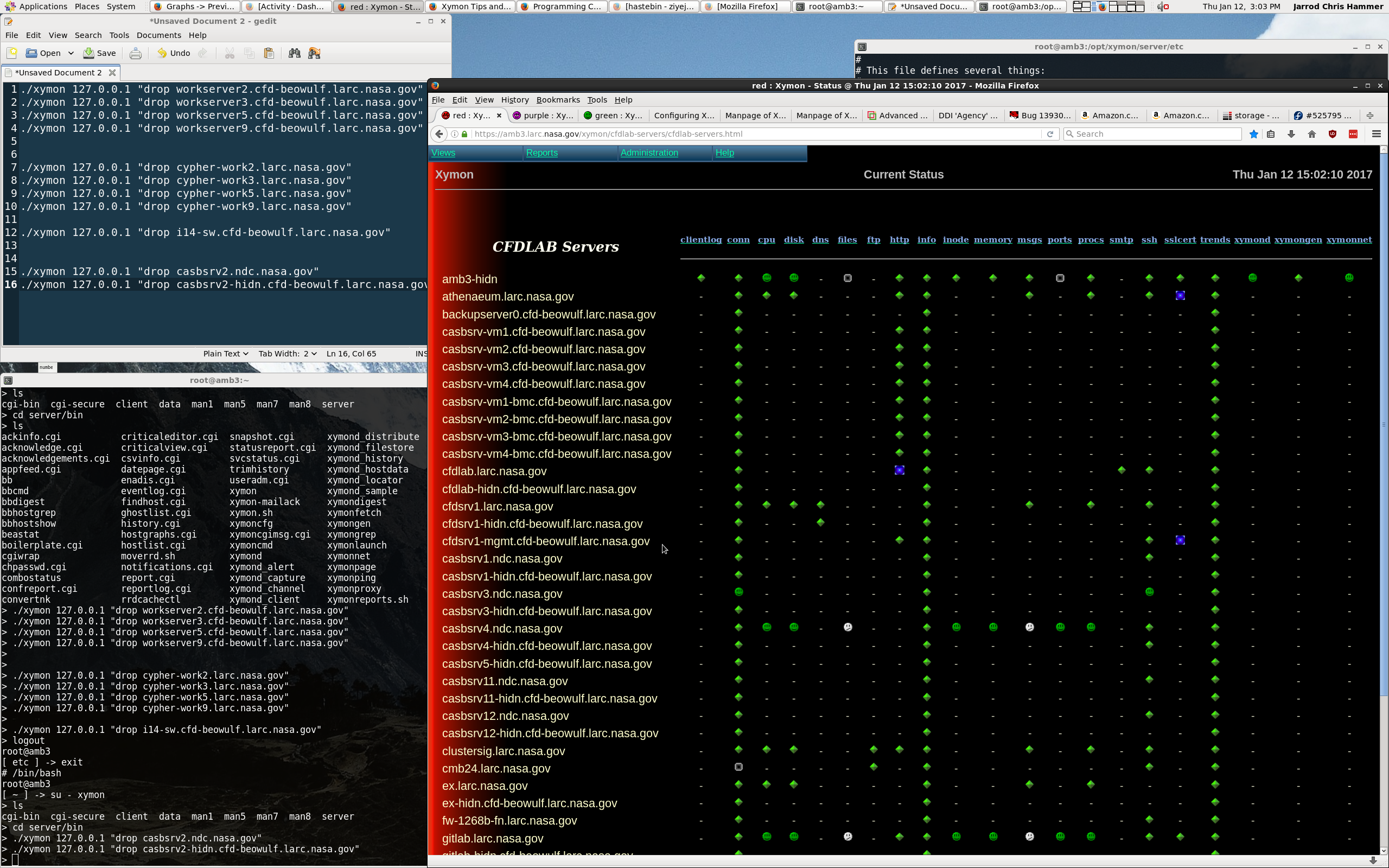Cut the selection in the gedit toolbar
Screen dimensions: 1389x868
(230, 53)
